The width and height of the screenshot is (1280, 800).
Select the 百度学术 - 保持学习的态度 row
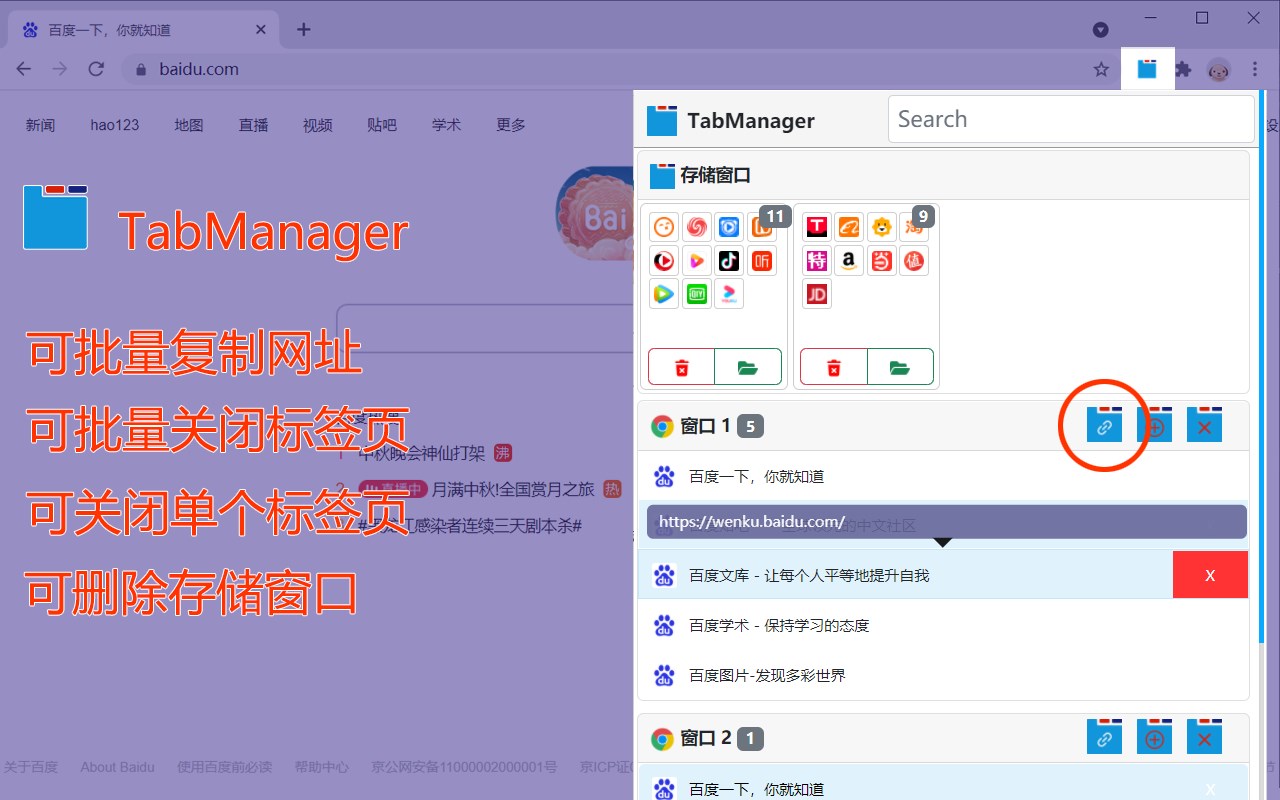pos(943,625)
